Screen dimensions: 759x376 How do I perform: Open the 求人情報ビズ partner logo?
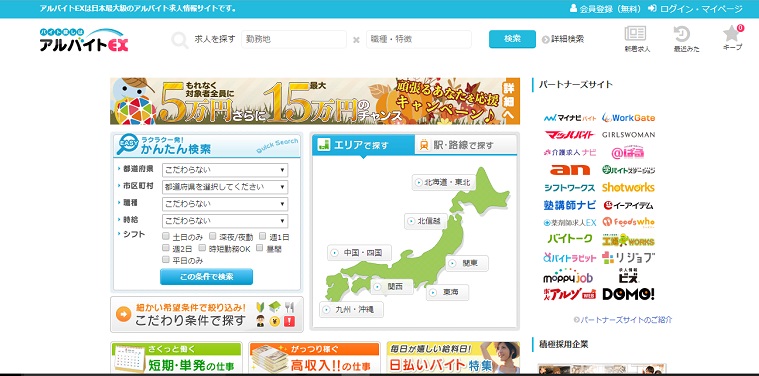tap(628, 275)
